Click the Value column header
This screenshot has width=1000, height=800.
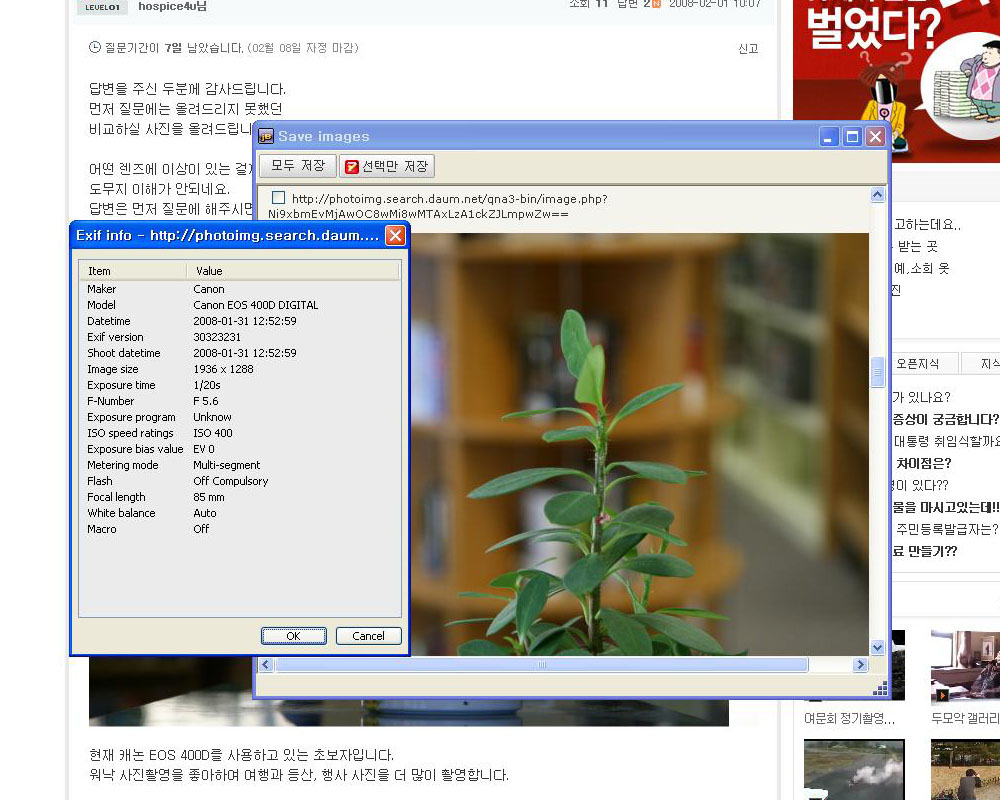[x=292, y=271]
